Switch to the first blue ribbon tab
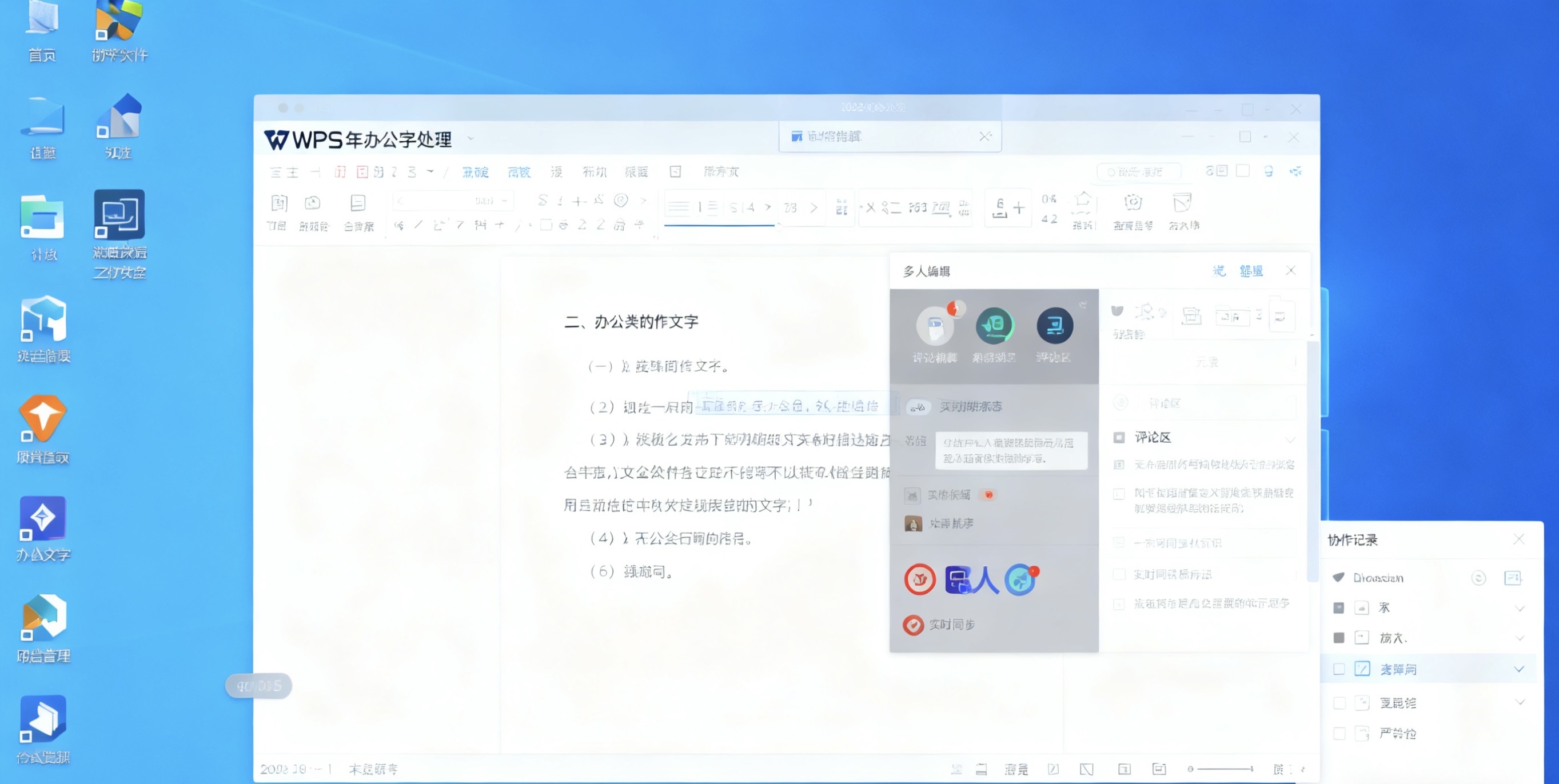 click(x=476, y=172)
